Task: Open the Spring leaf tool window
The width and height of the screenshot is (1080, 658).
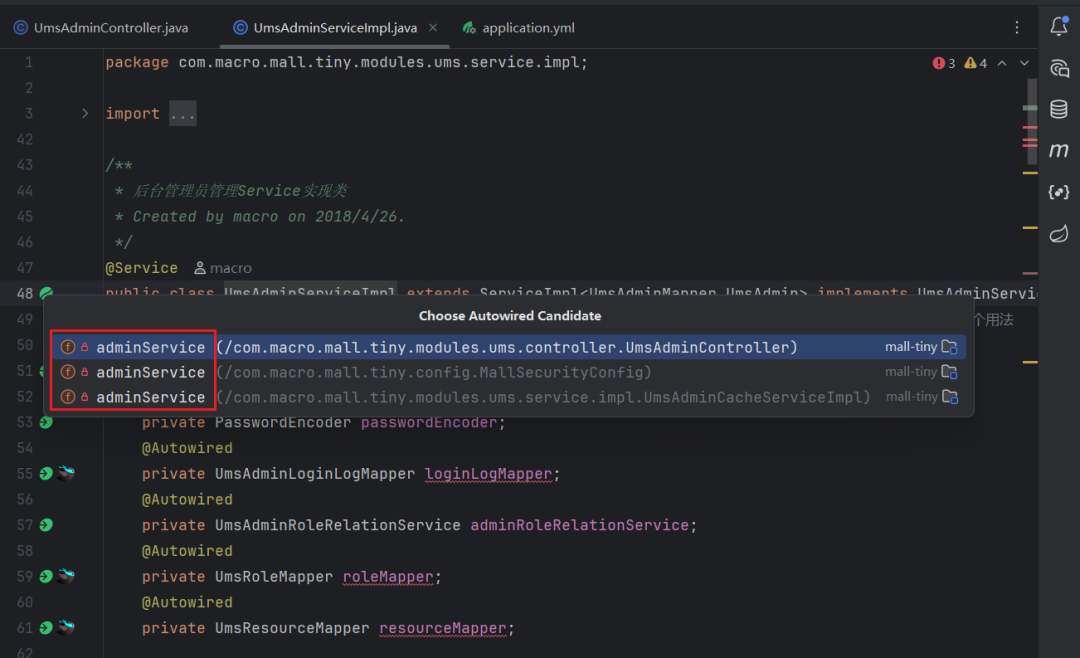Action: (1059, 234)
